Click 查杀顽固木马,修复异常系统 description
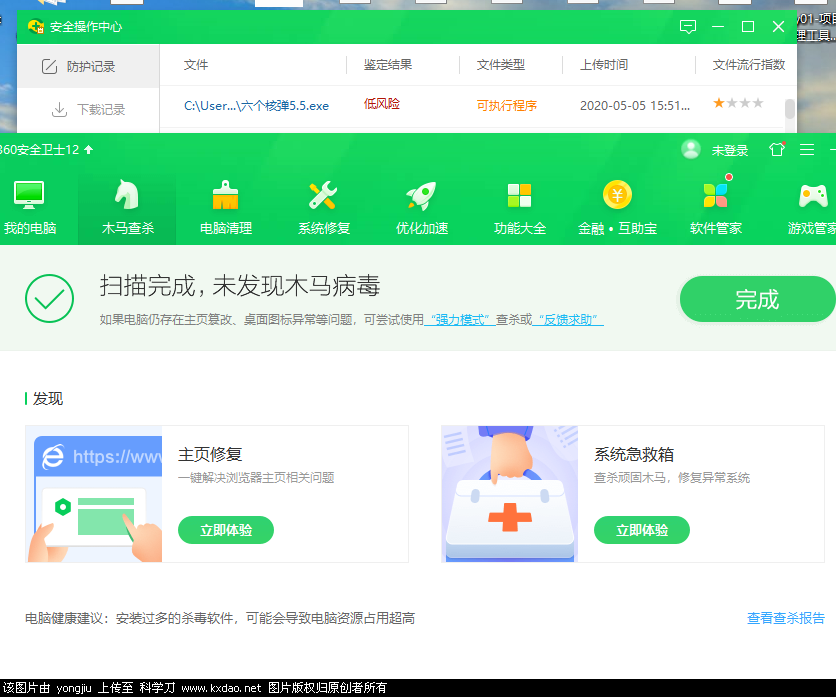 point(672,477)
